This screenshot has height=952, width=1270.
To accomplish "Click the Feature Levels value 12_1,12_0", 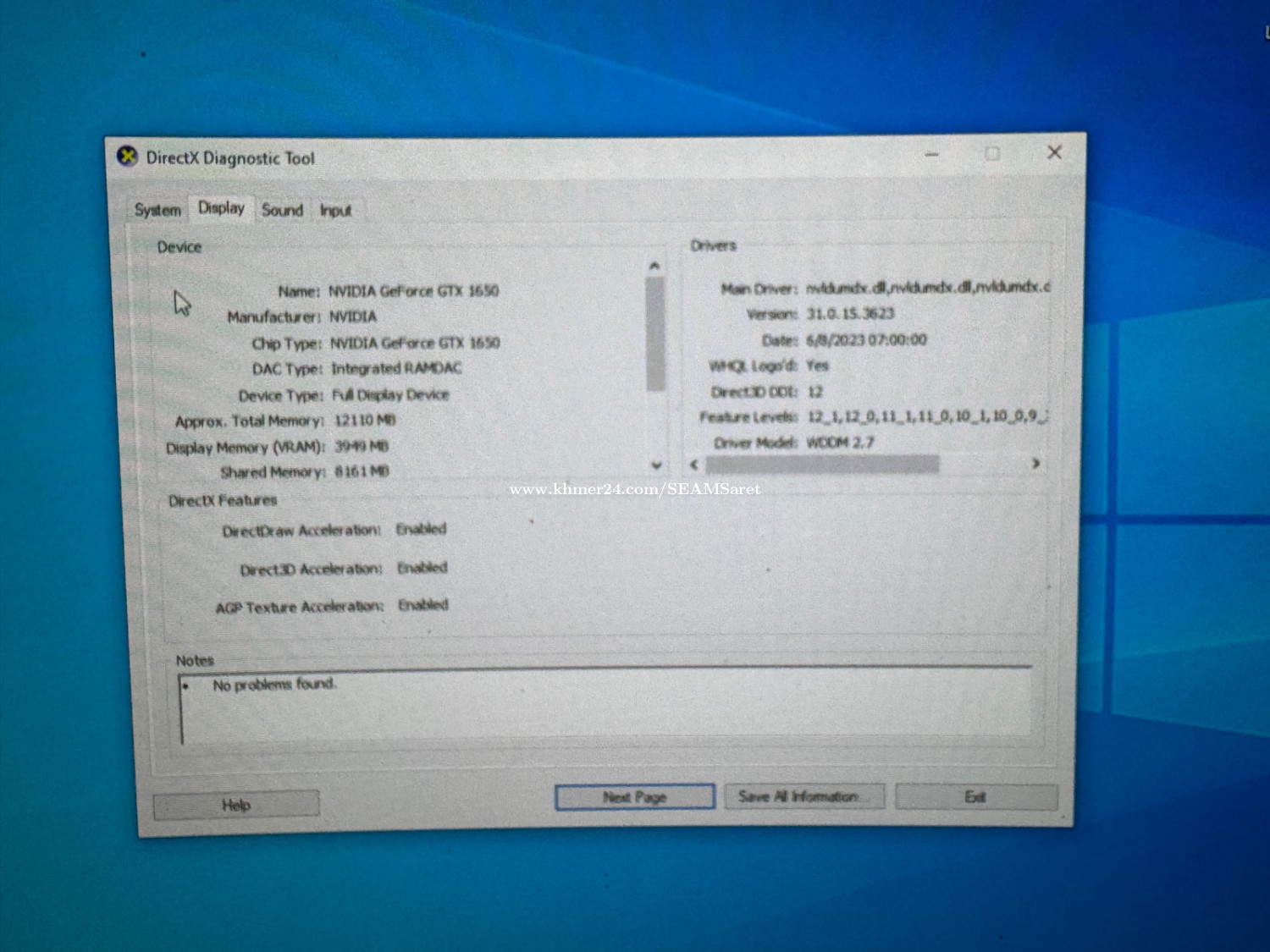I will pyautogui.click(x=928, y=416).
